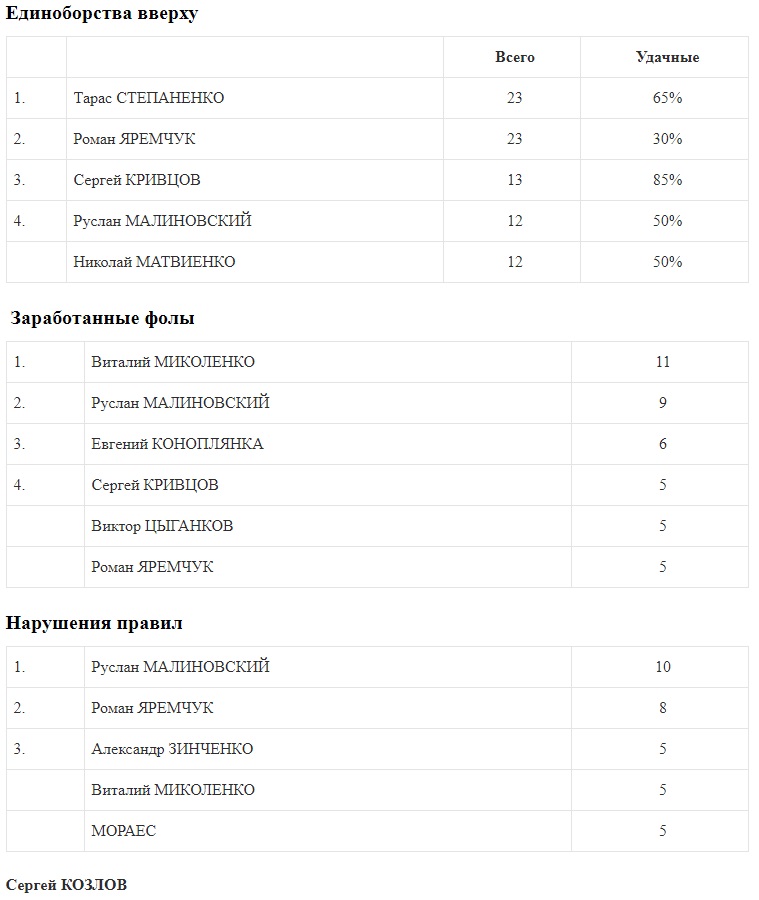Select the name МОРАЕС

coord(124,831)
